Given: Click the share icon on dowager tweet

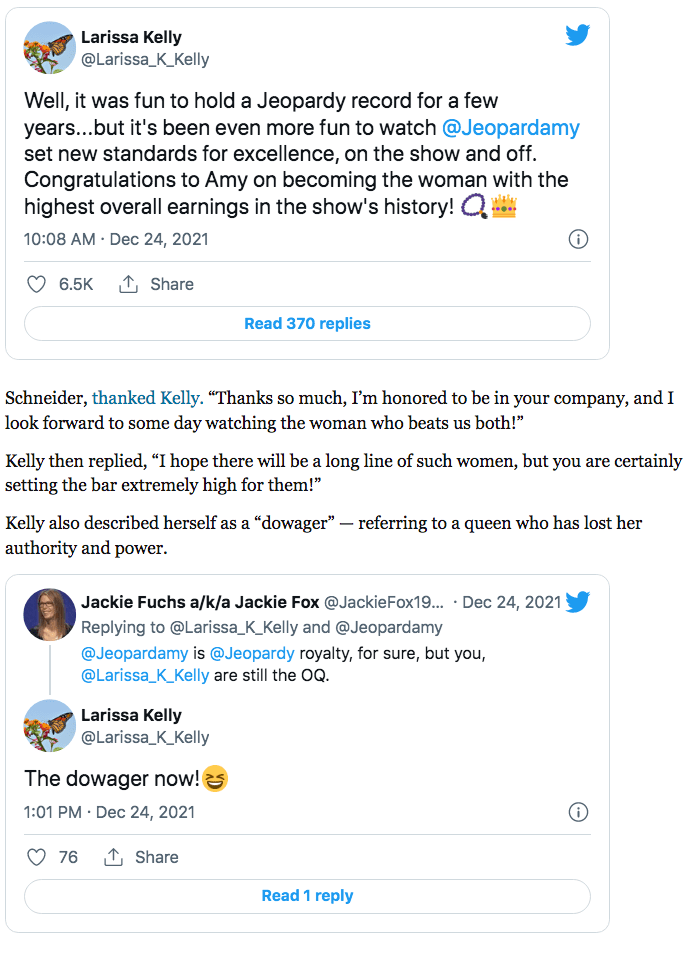Looking at the screenshot, I should pyautogui.click(x=114, y=857).
